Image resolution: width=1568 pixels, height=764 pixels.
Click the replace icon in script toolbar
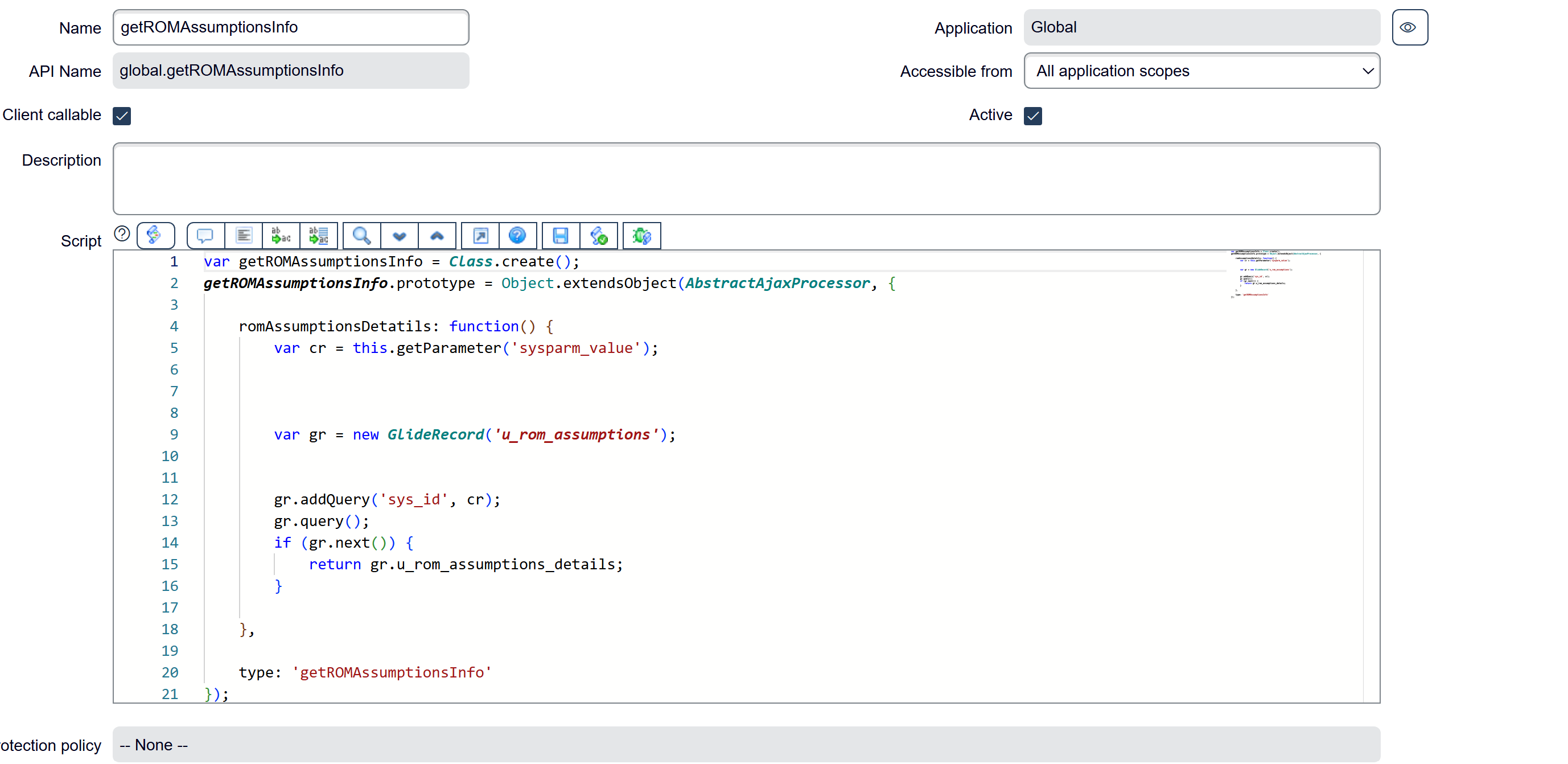(x=281, y=235)
